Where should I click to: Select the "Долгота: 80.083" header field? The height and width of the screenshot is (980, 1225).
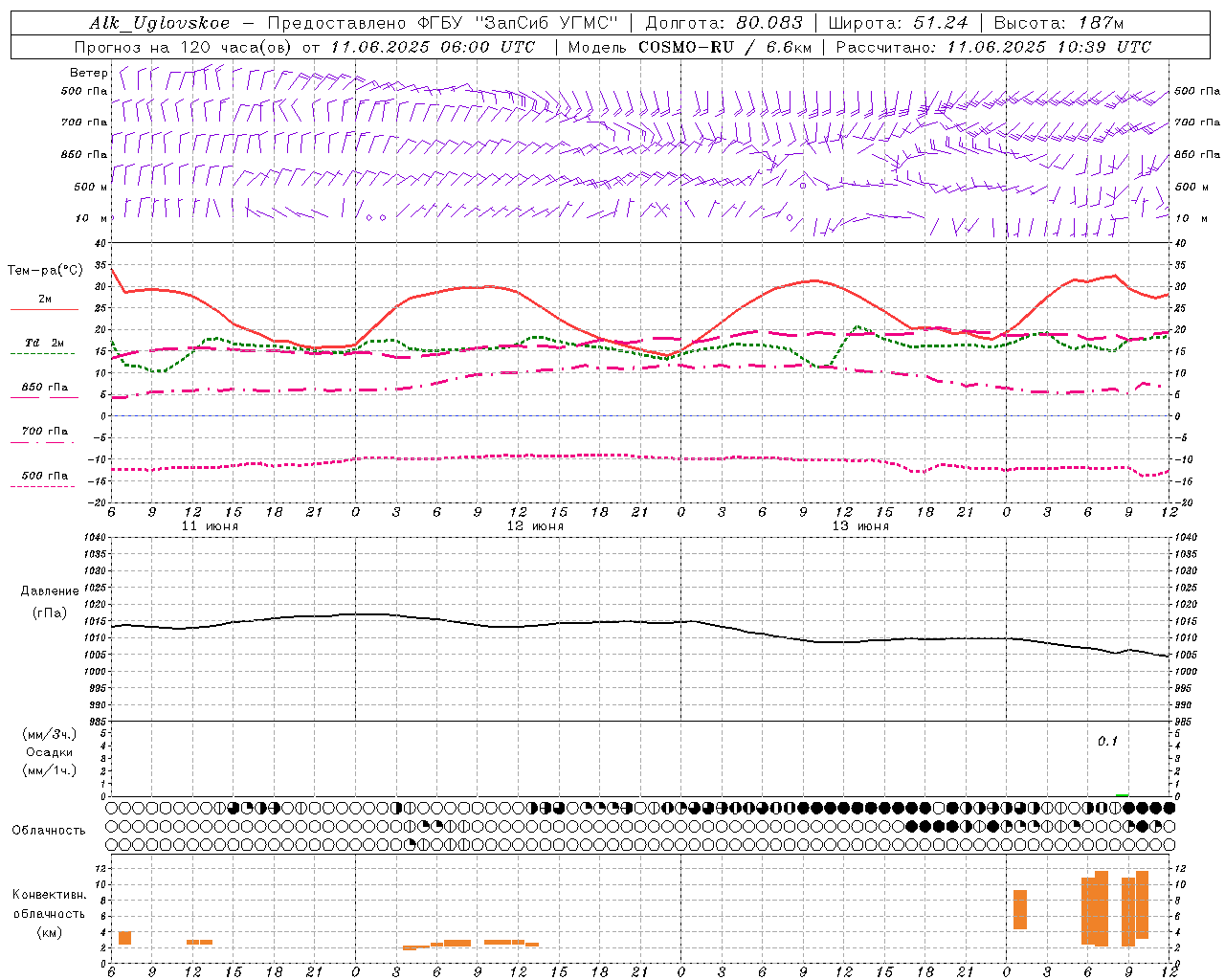coord(724,23)
